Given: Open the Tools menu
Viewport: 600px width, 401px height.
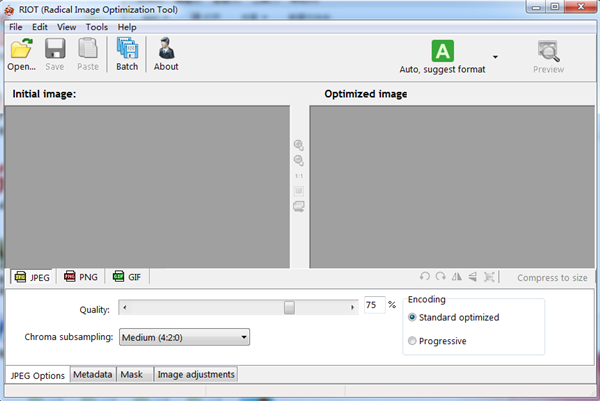Looking at the screenshot, I should pyautogui.click(x=97, y=27).
